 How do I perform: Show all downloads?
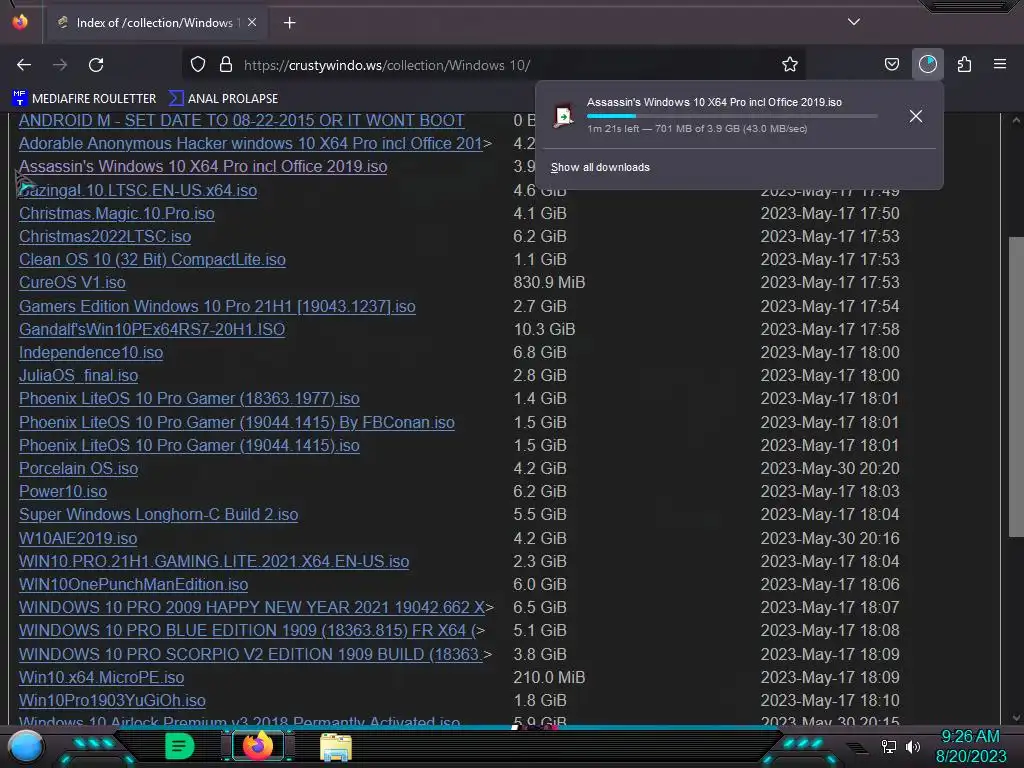(600, 167)
